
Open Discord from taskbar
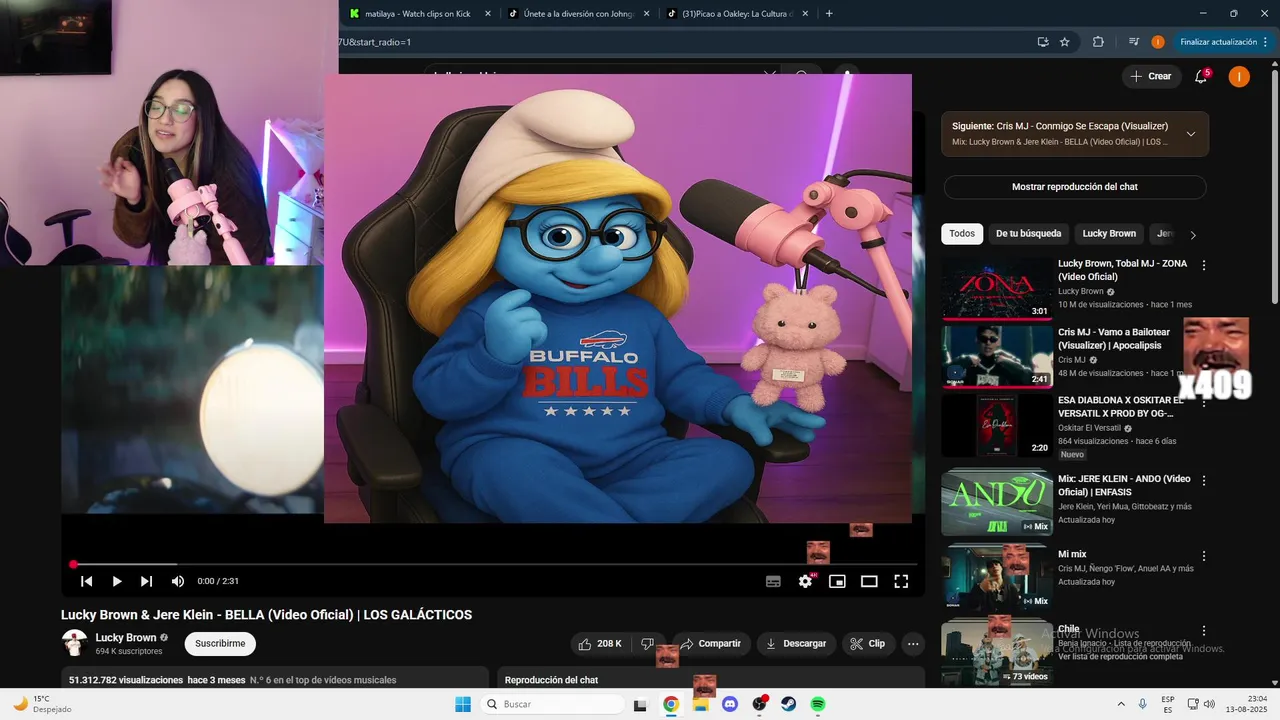[730, 704]
